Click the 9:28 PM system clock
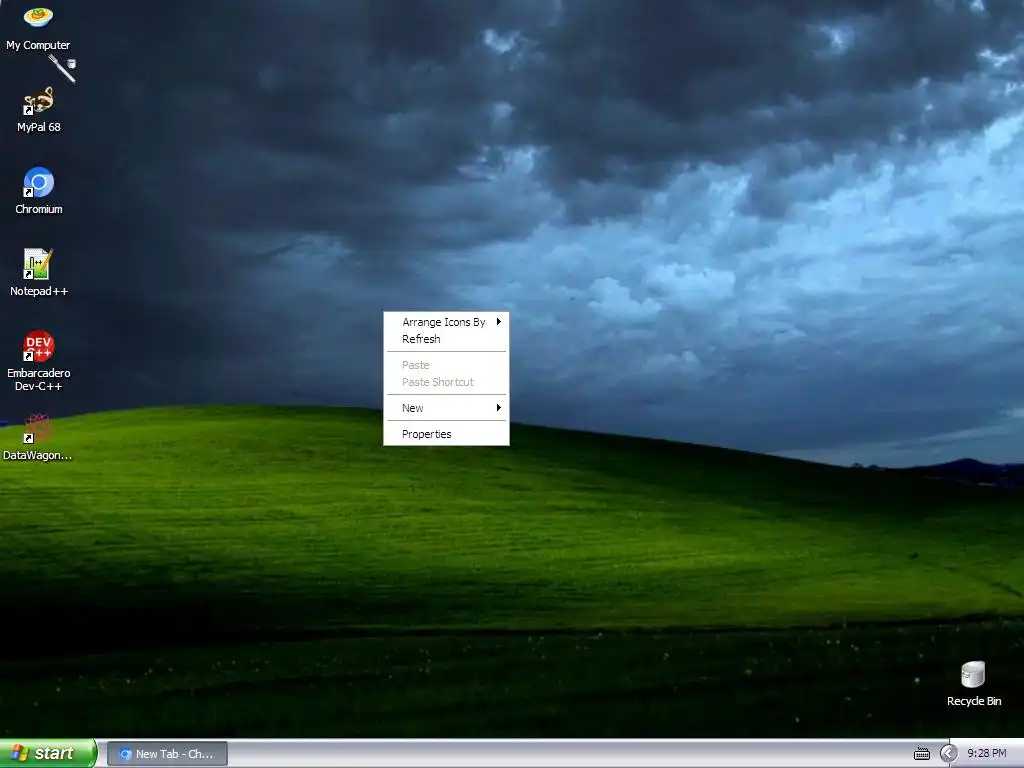 986,754
